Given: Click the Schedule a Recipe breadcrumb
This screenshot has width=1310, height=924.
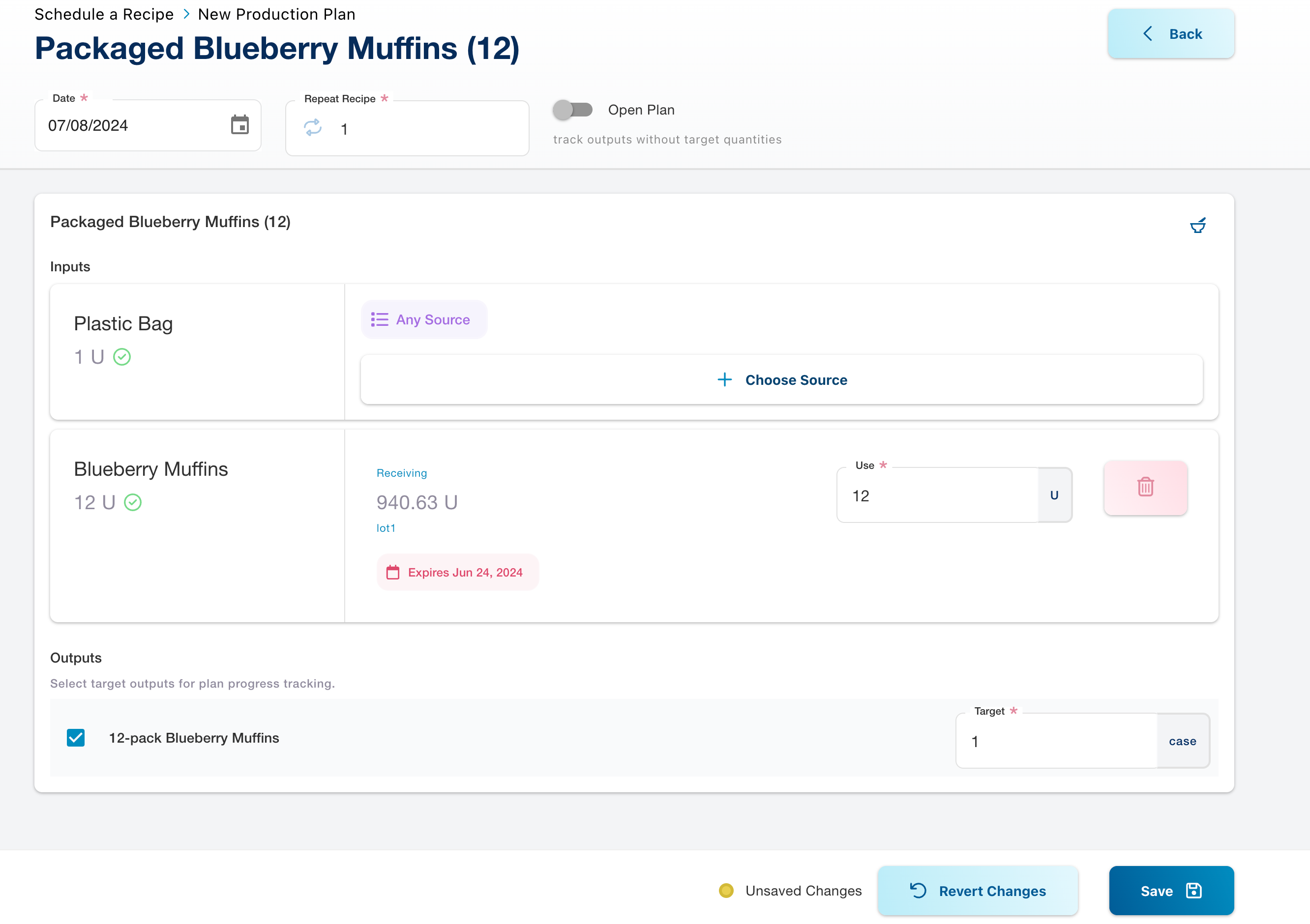Looking at the screenshot, I should (x=104, y=14).
